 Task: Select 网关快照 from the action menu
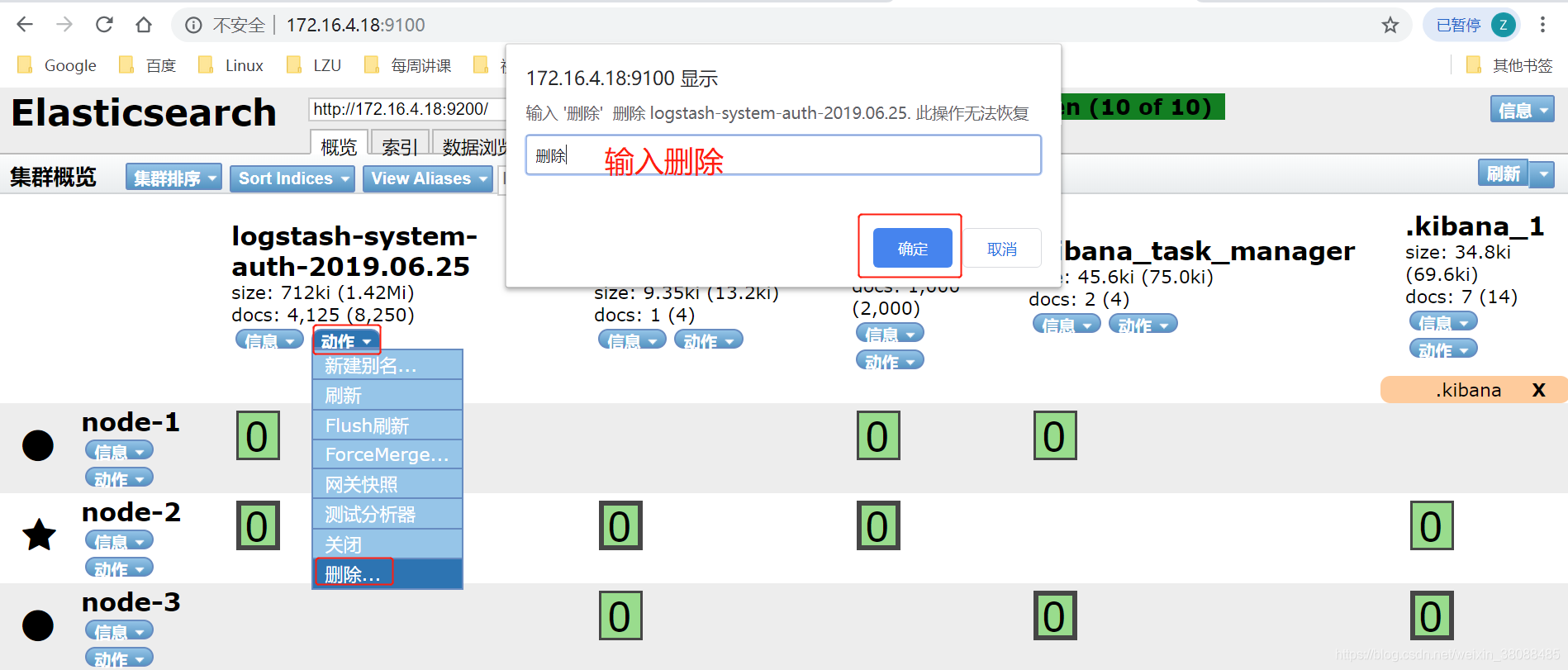click(x=387, y=484)
